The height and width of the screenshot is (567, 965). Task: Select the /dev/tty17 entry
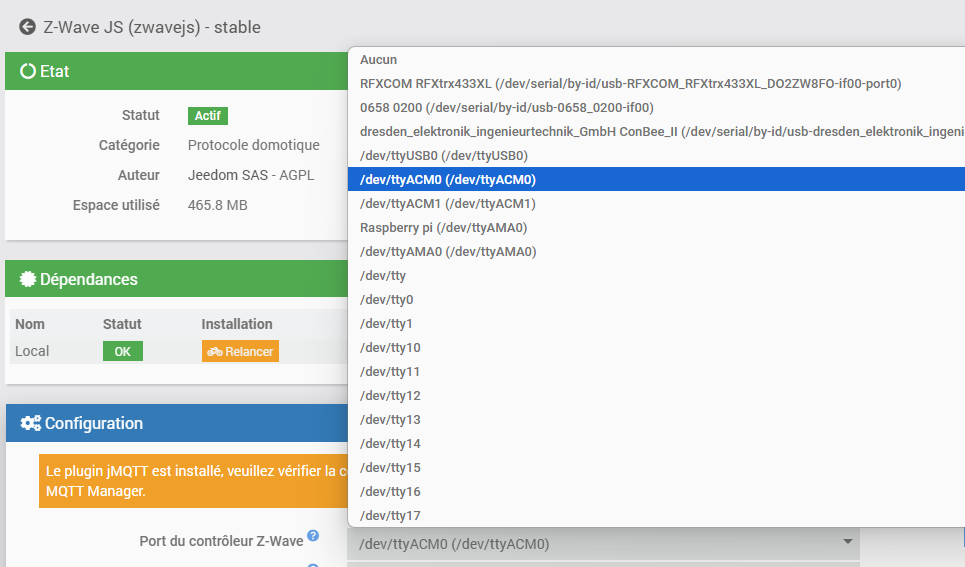click(x=390, y=516)
